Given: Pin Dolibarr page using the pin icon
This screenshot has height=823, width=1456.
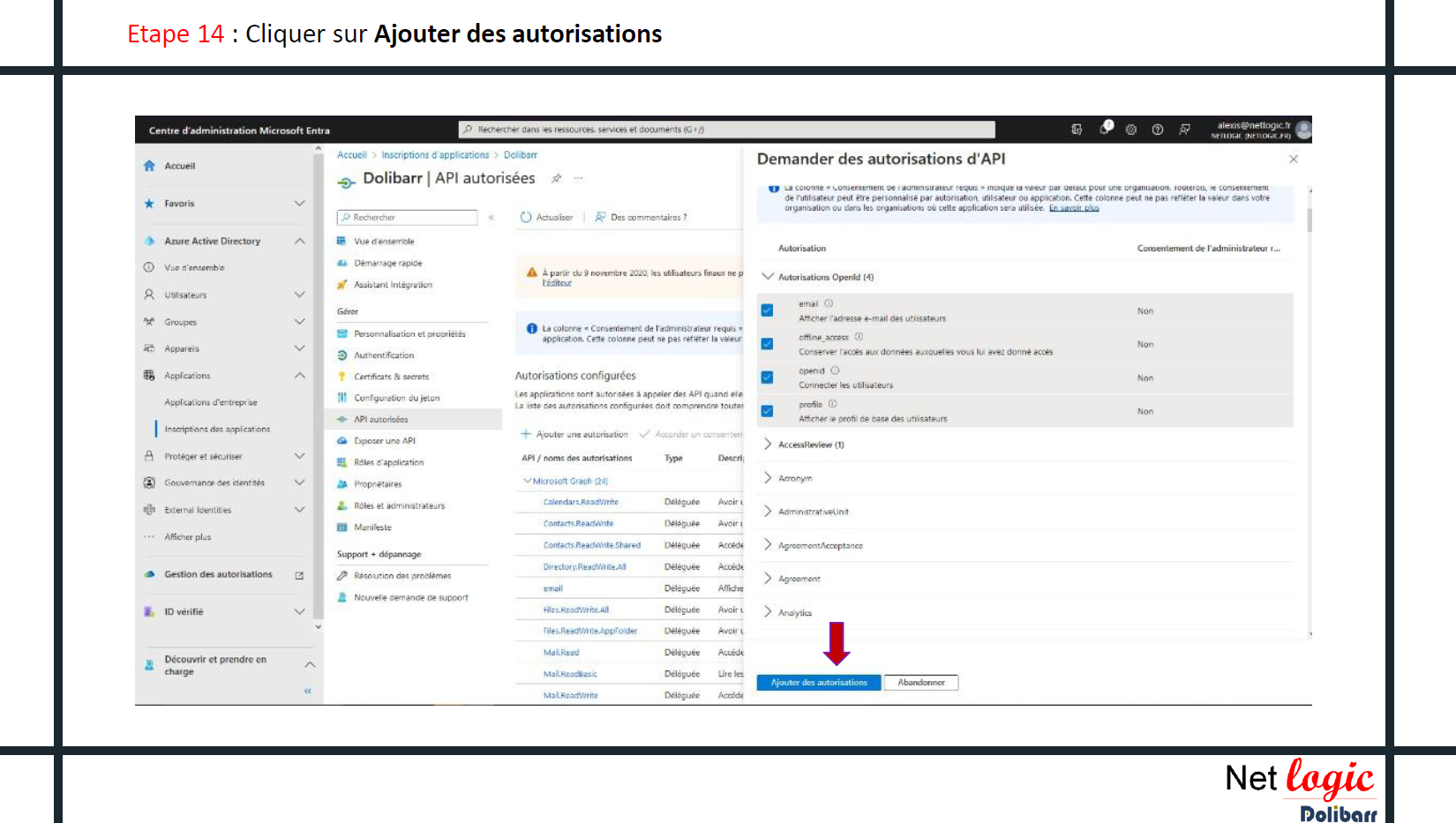Looking at the screenshot, I should pyautogui.click(x=556, y=178).
